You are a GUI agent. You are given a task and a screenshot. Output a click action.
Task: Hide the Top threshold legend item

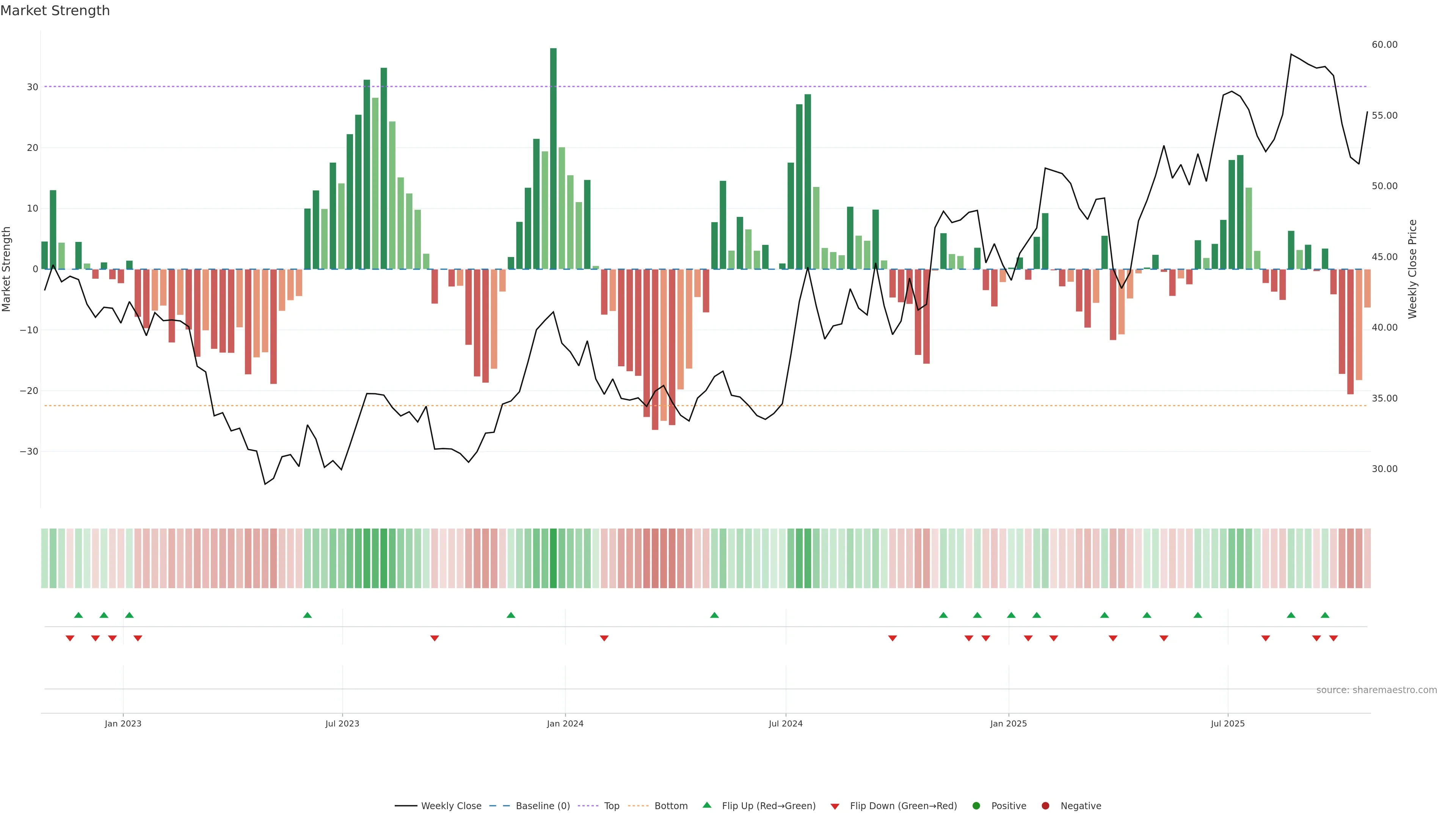pos(611,806)
